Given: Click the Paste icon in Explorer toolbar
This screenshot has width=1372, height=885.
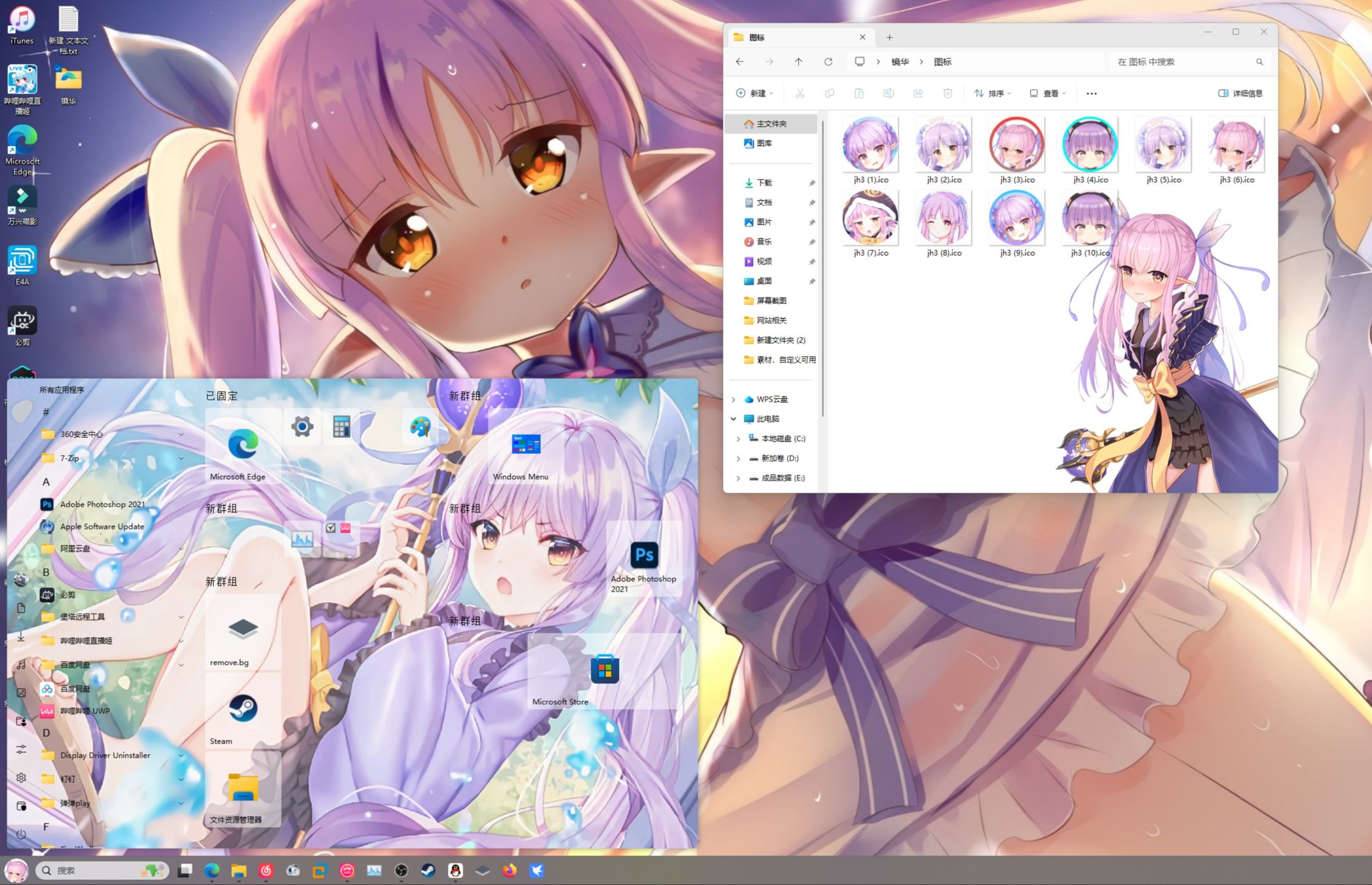Looking at the screenshot, I should 859,93.
